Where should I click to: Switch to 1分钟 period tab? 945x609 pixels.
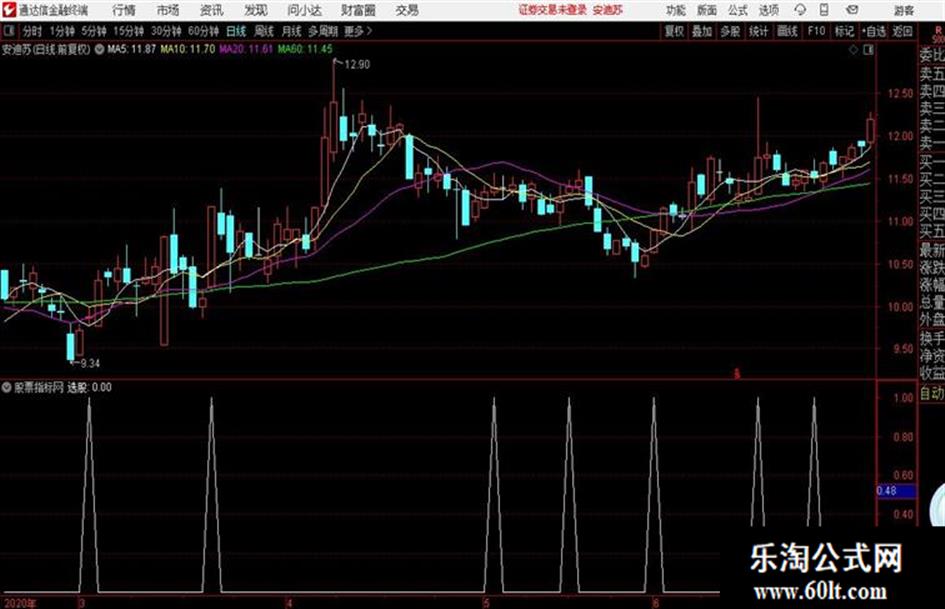(x=62, y=31)
